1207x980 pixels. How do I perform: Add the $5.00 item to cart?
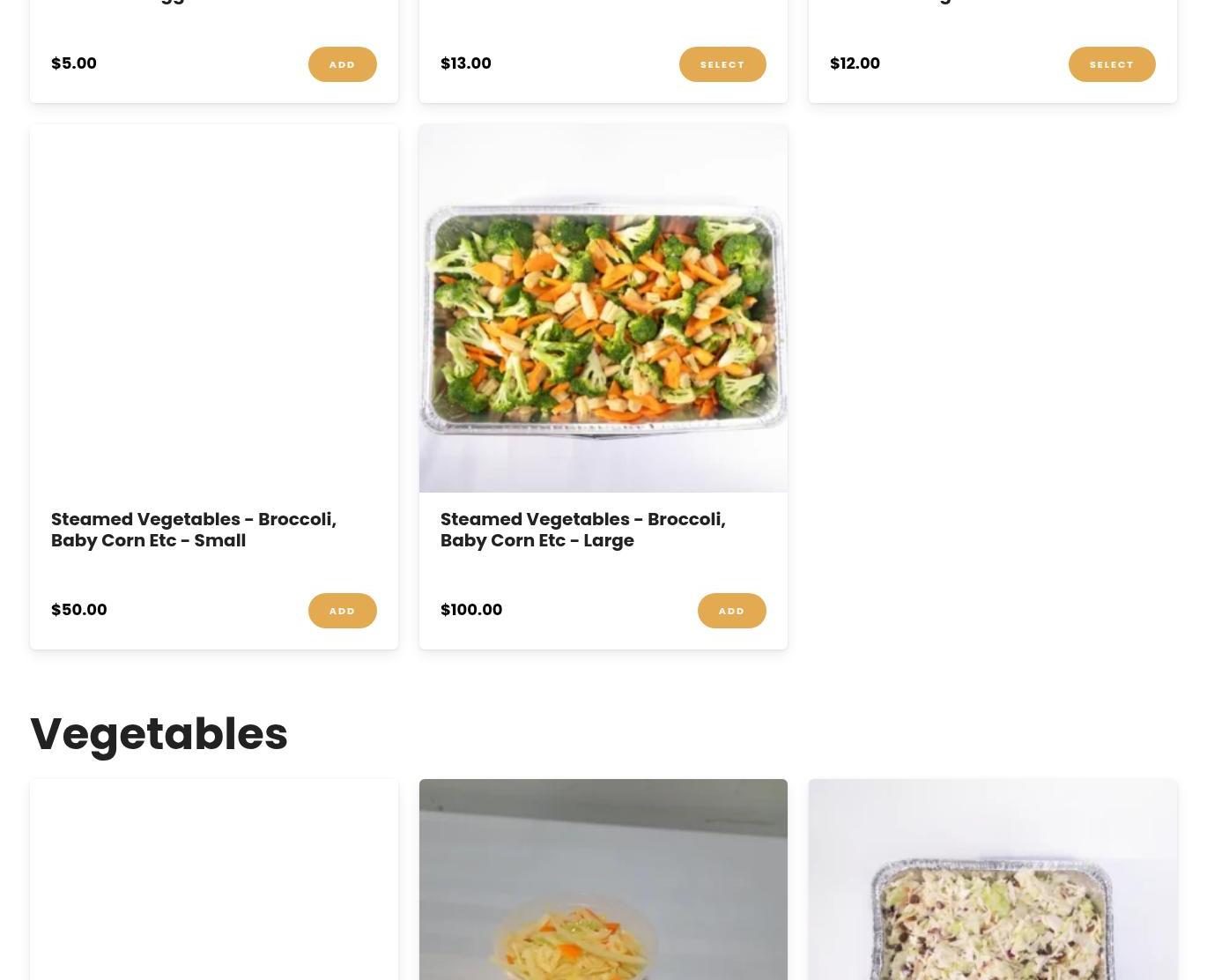[x=342, y=64]
